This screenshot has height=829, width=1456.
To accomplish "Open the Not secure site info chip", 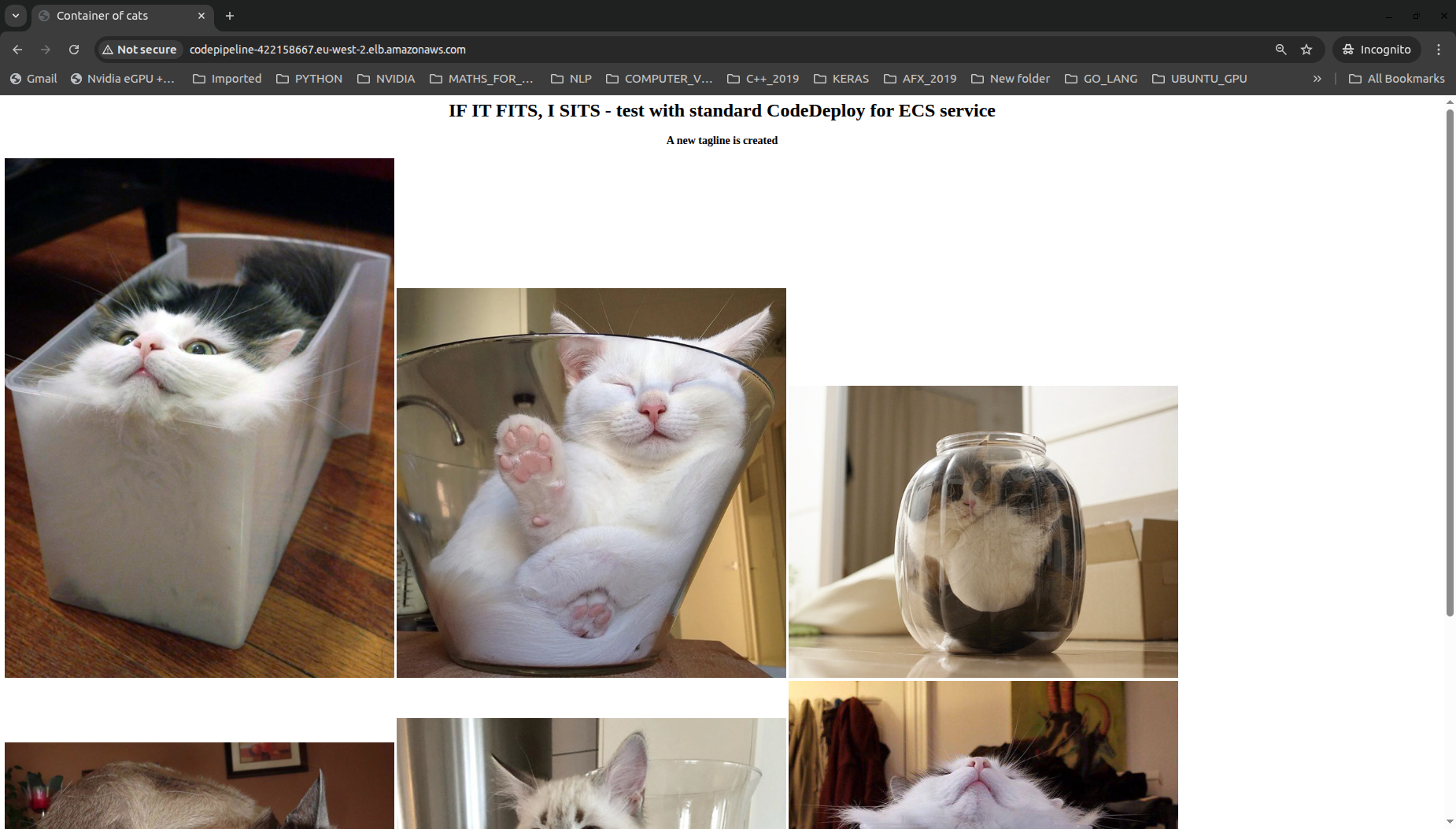I will click(x=140, y=49).
